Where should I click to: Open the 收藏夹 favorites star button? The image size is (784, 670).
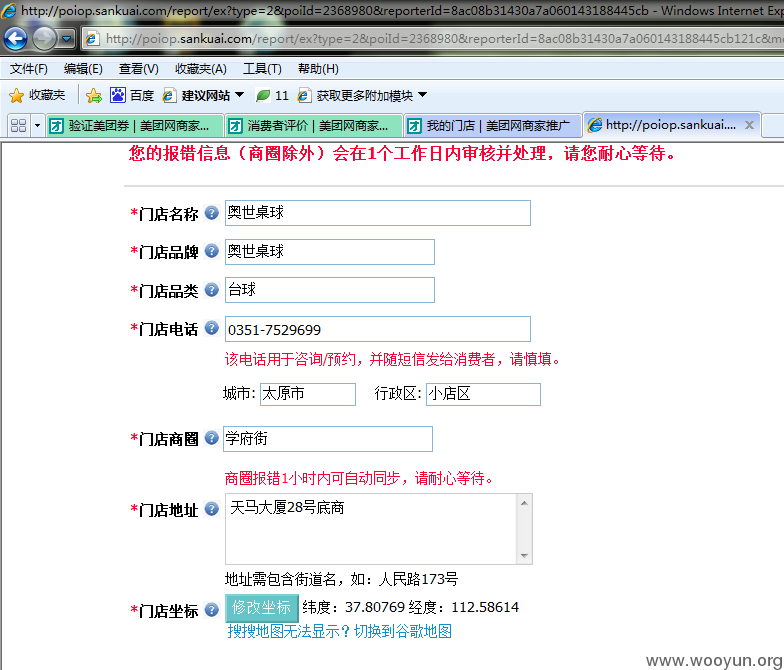[x=38, y=95]
